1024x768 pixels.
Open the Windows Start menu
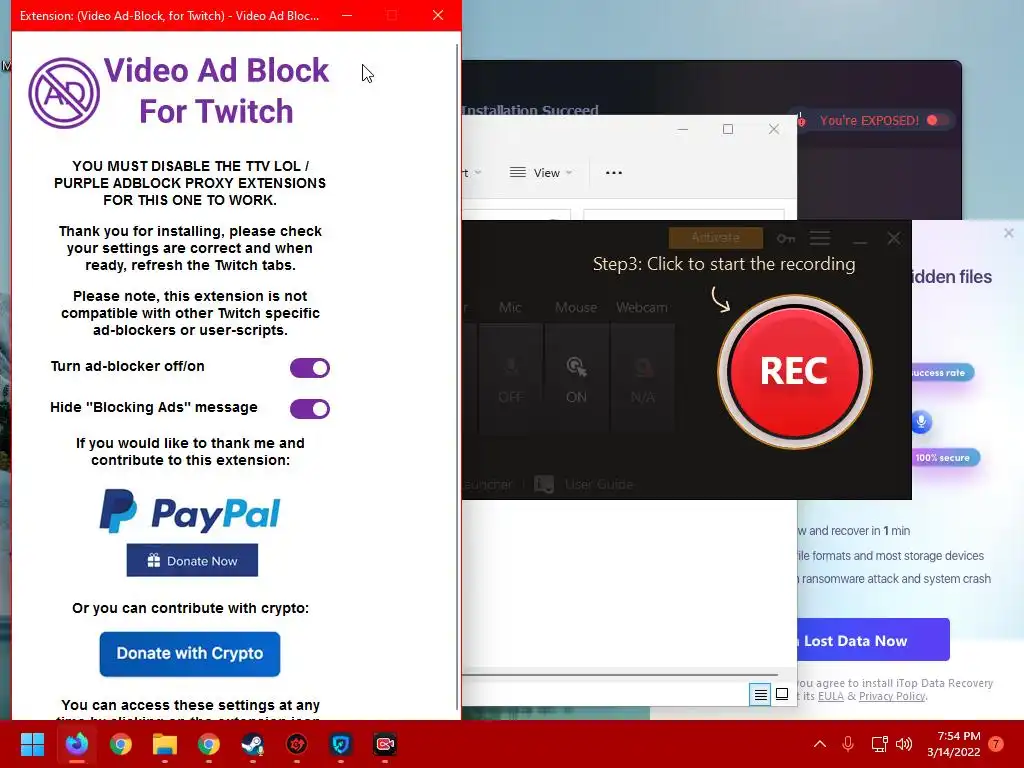coord(32,744)
